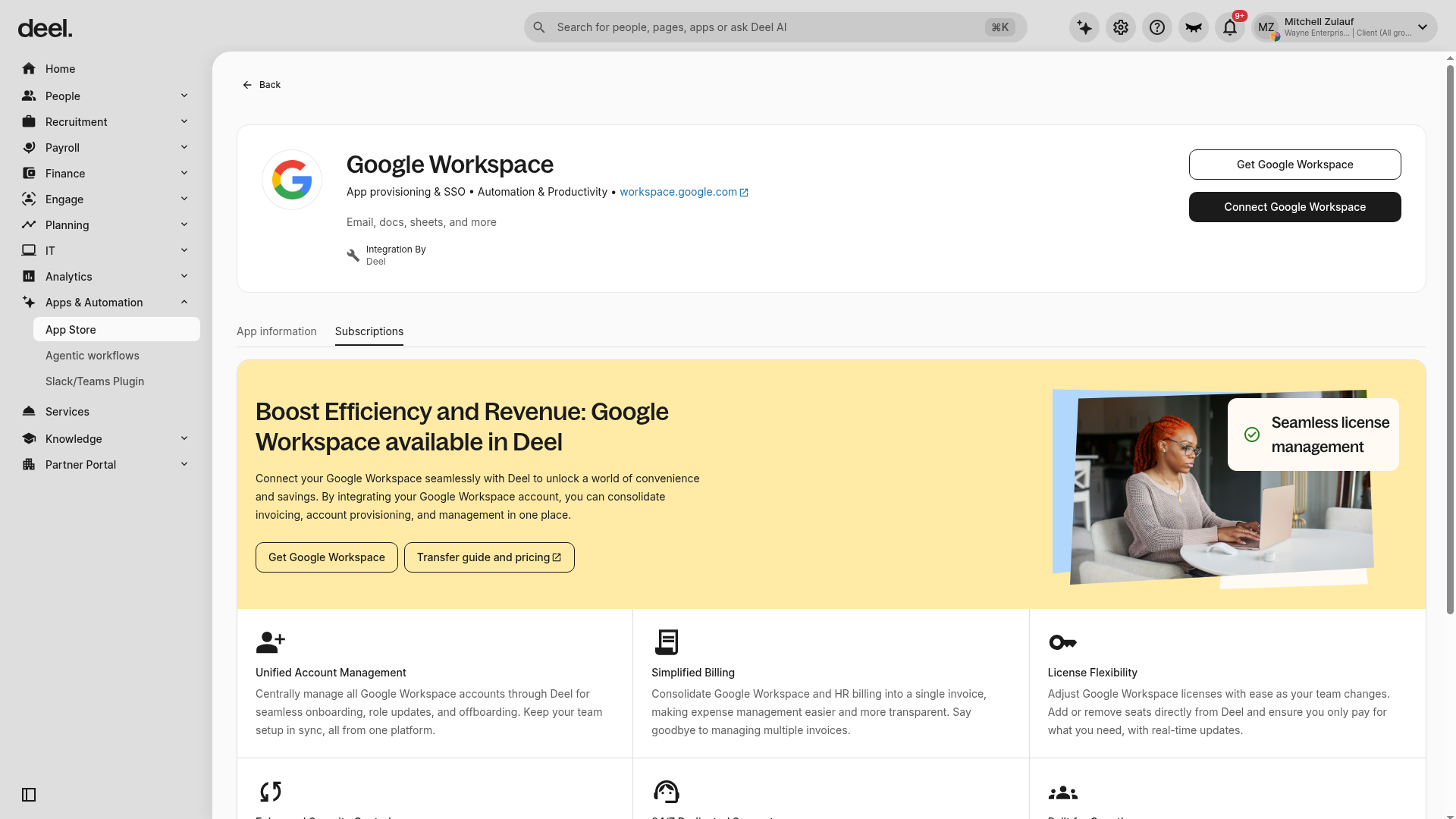Open the settings gear icon
The image size is (1456, 819).
coord(1121,27)
